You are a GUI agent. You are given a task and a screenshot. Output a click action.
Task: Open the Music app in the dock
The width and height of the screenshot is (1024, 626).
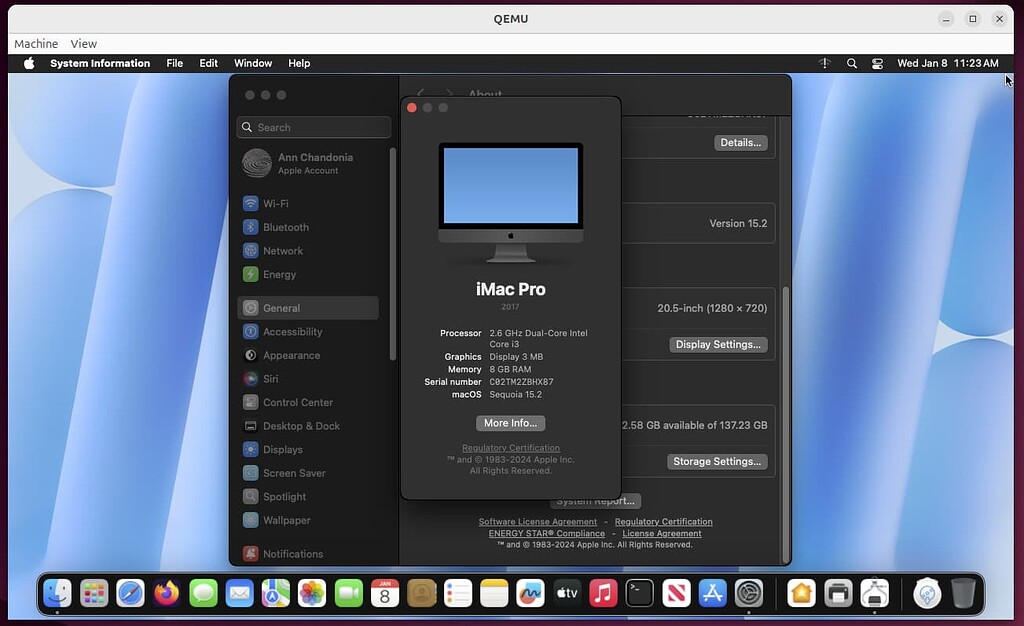point(603,593)
